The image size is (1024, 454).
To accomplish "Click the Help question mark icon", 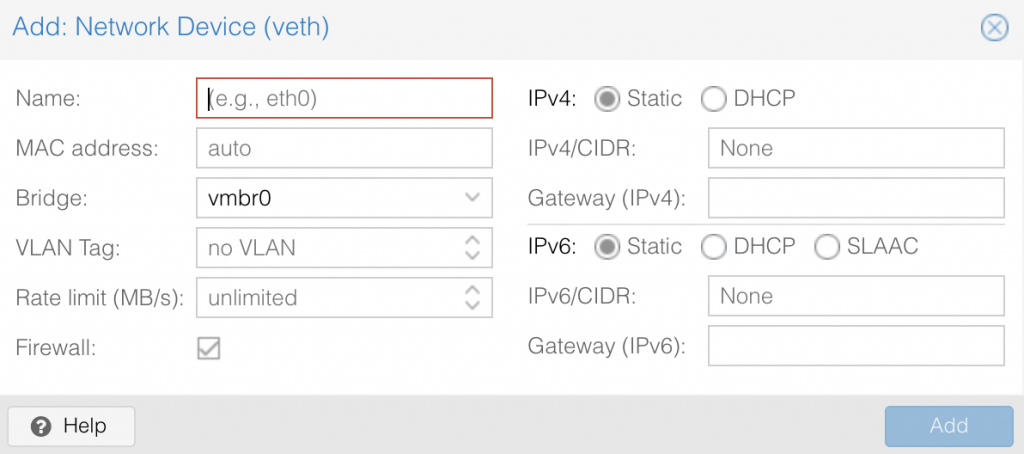I will (x=40, y=427).
